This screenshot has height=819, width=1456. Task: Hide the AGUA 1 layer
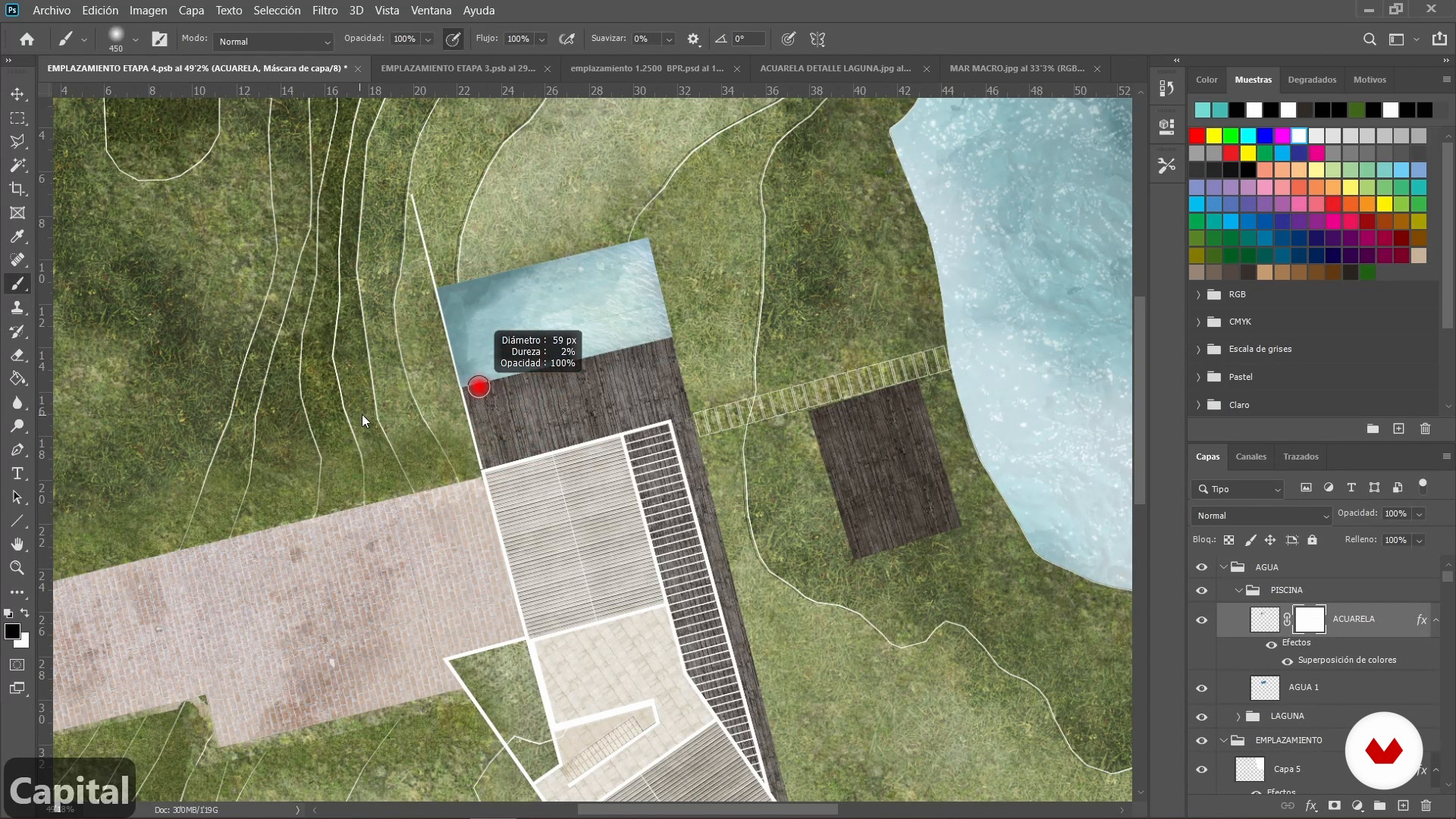1202,688
